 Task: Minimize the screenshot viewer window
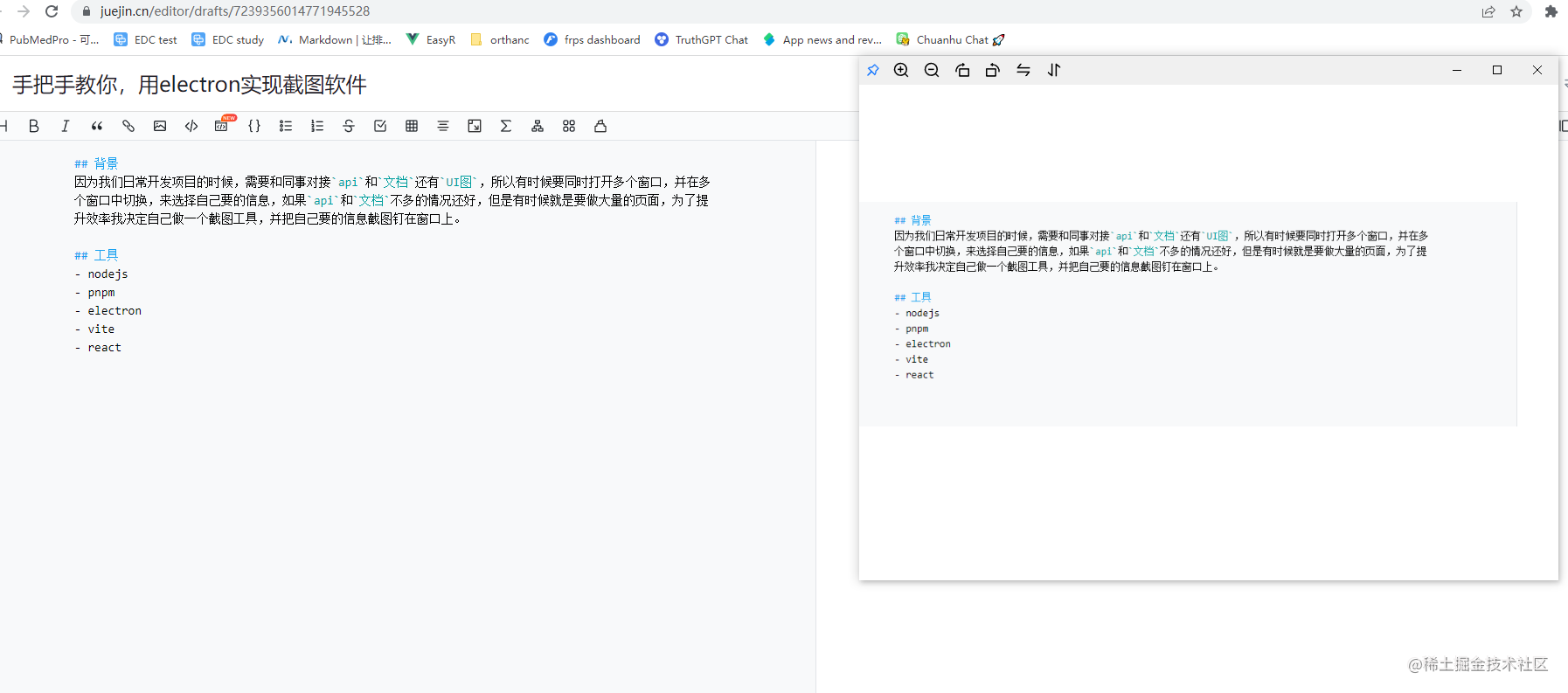coord(1457,70)
